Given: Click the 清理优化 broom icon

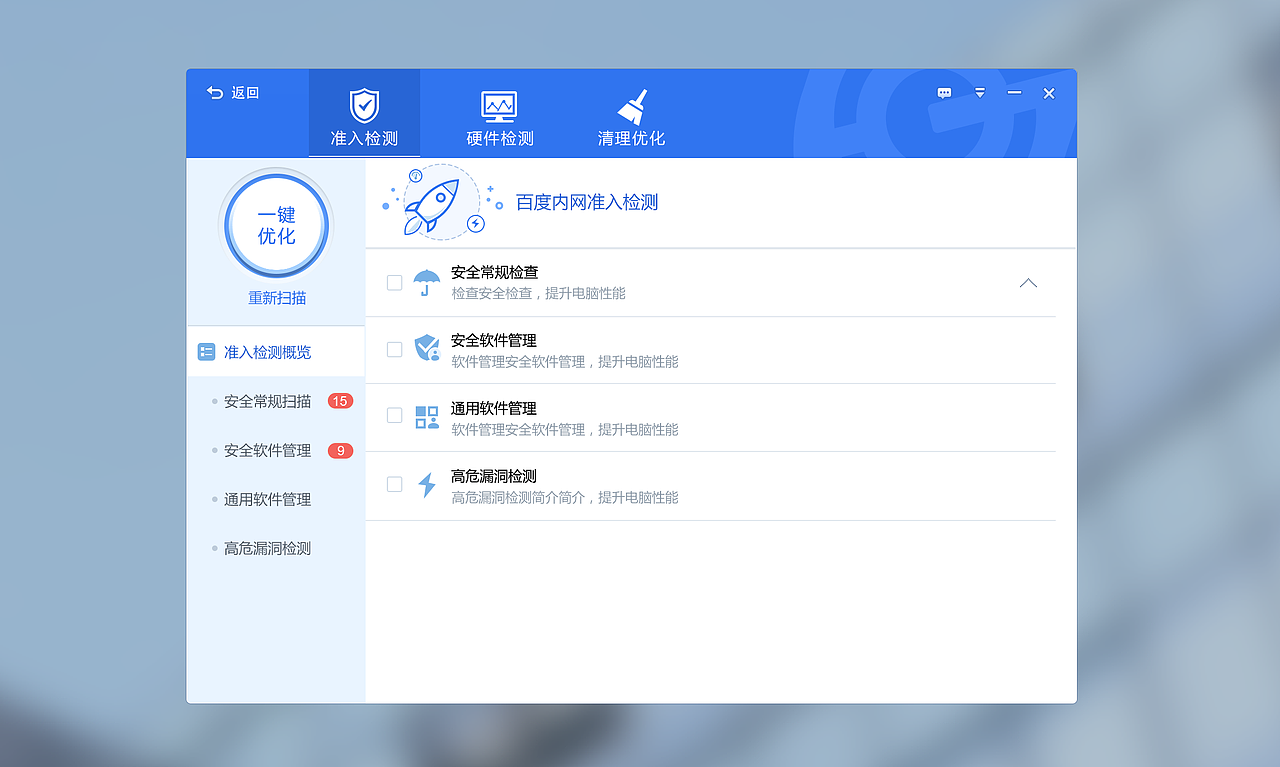Looking at the screenshot, I should (632, 107).
